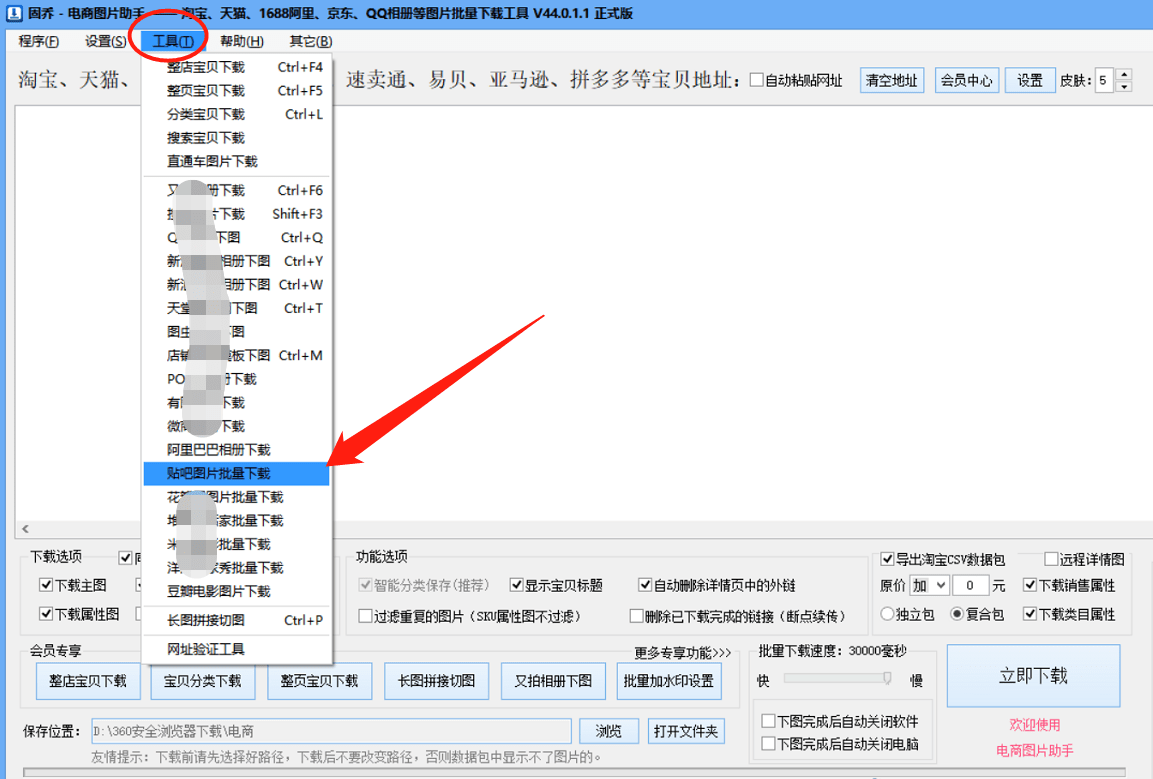Uncheck 导出淘宝CSV数据包
Image resolution: width=1153 pixels, height=779 pixels.
click(x=887, y=559)
